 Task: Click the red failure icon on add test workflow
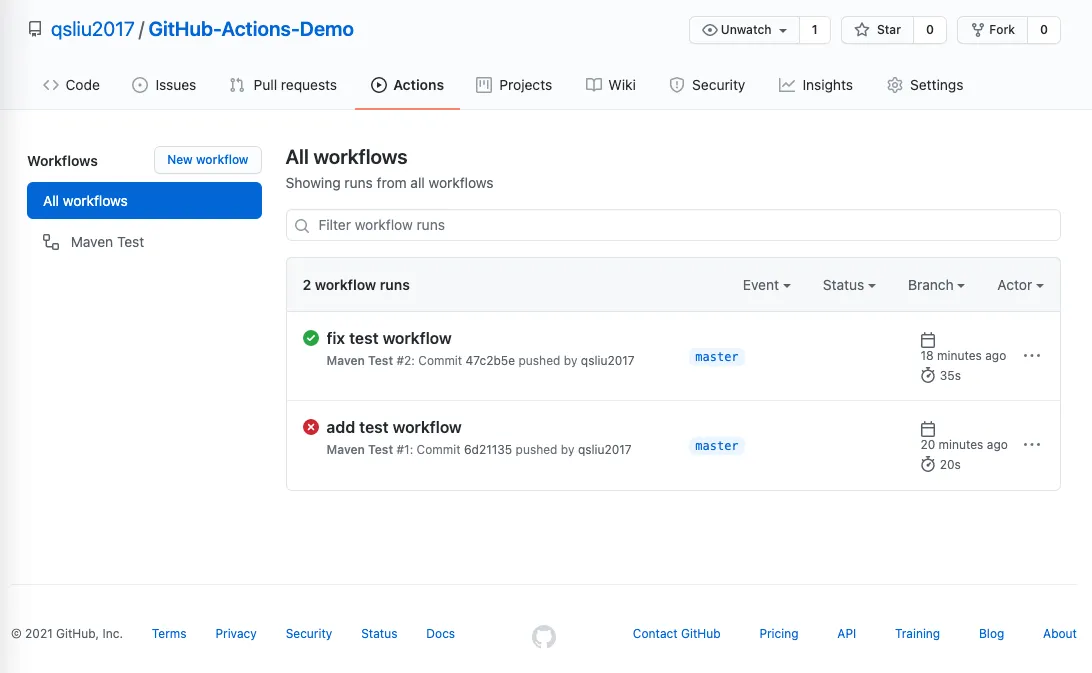(310, 427)
